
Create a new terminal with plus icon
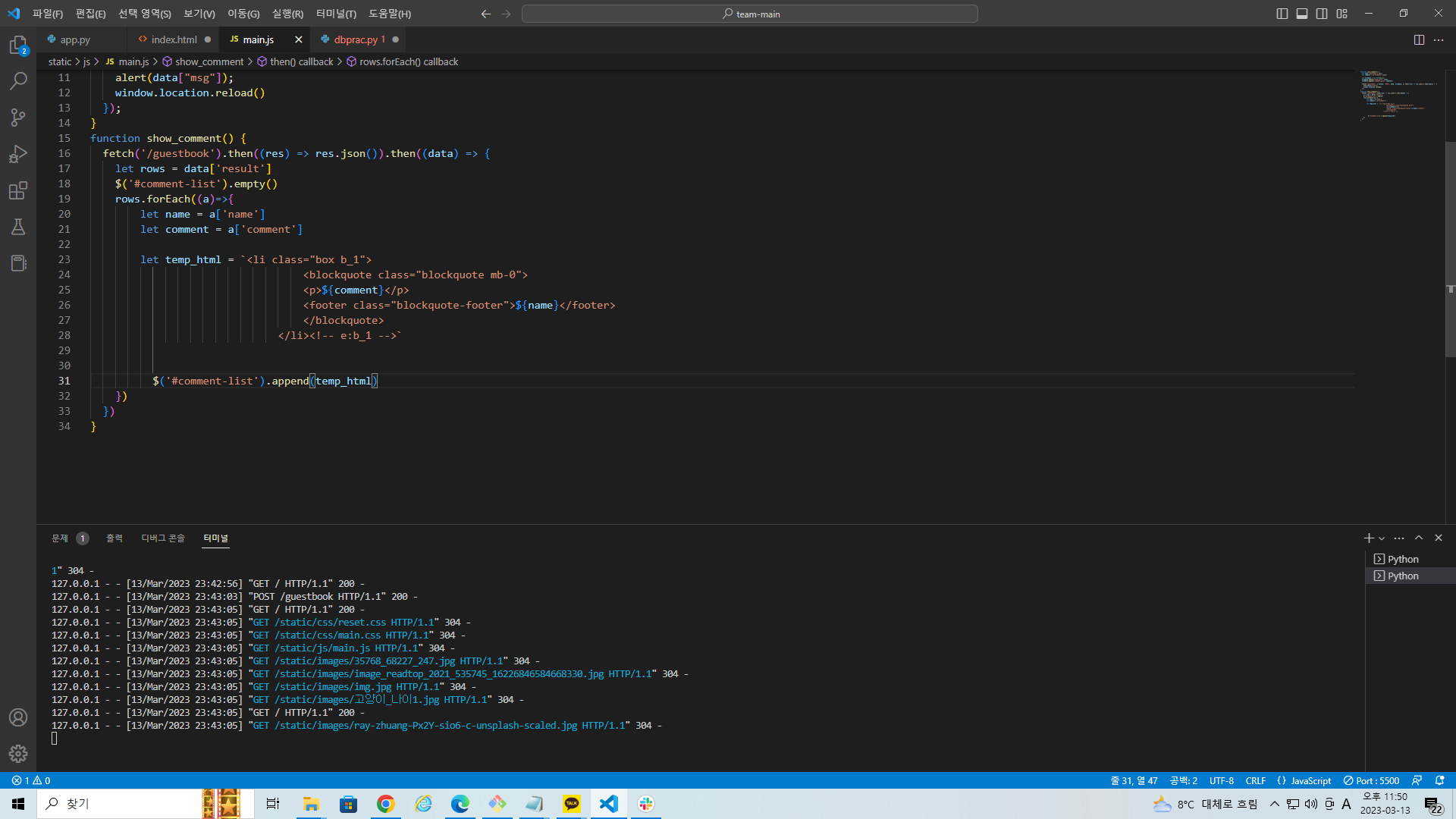tap(1369, 538)
